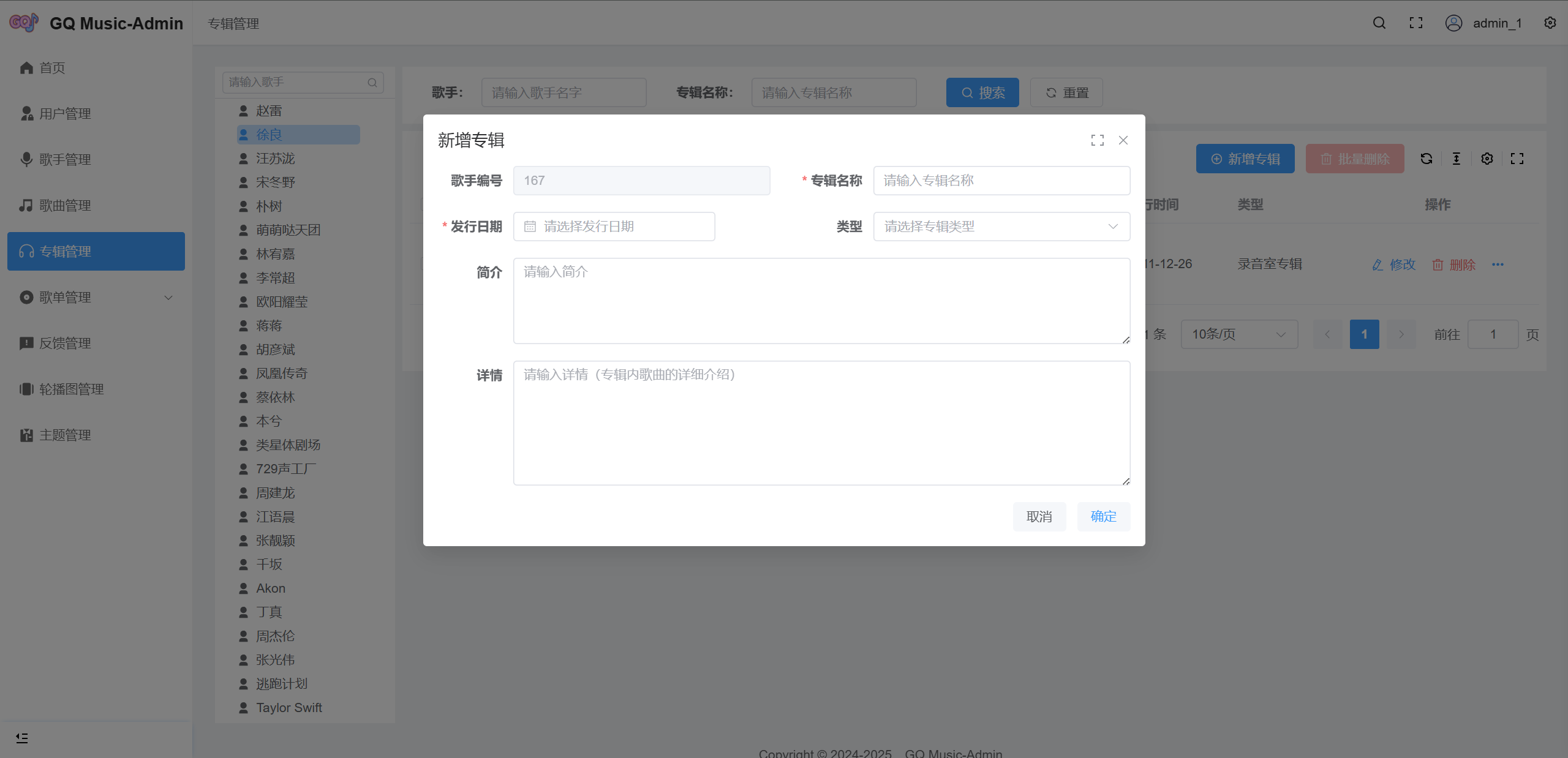Click the 确定 confirm button
Screen dimensions: 1568x758
[x=1103, y=517]
